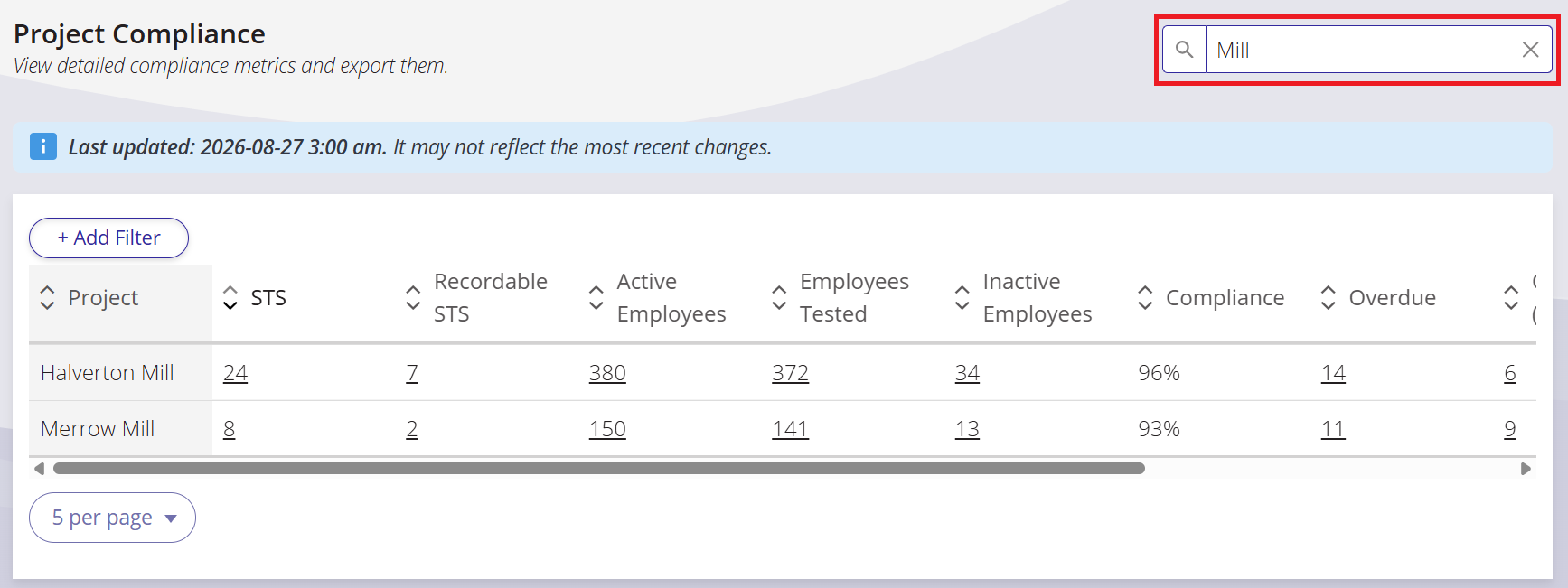The height and width of the screenshot is (588, 1568).
Task: Click the search magnifier icon
Action: (x=1184, y=50)
